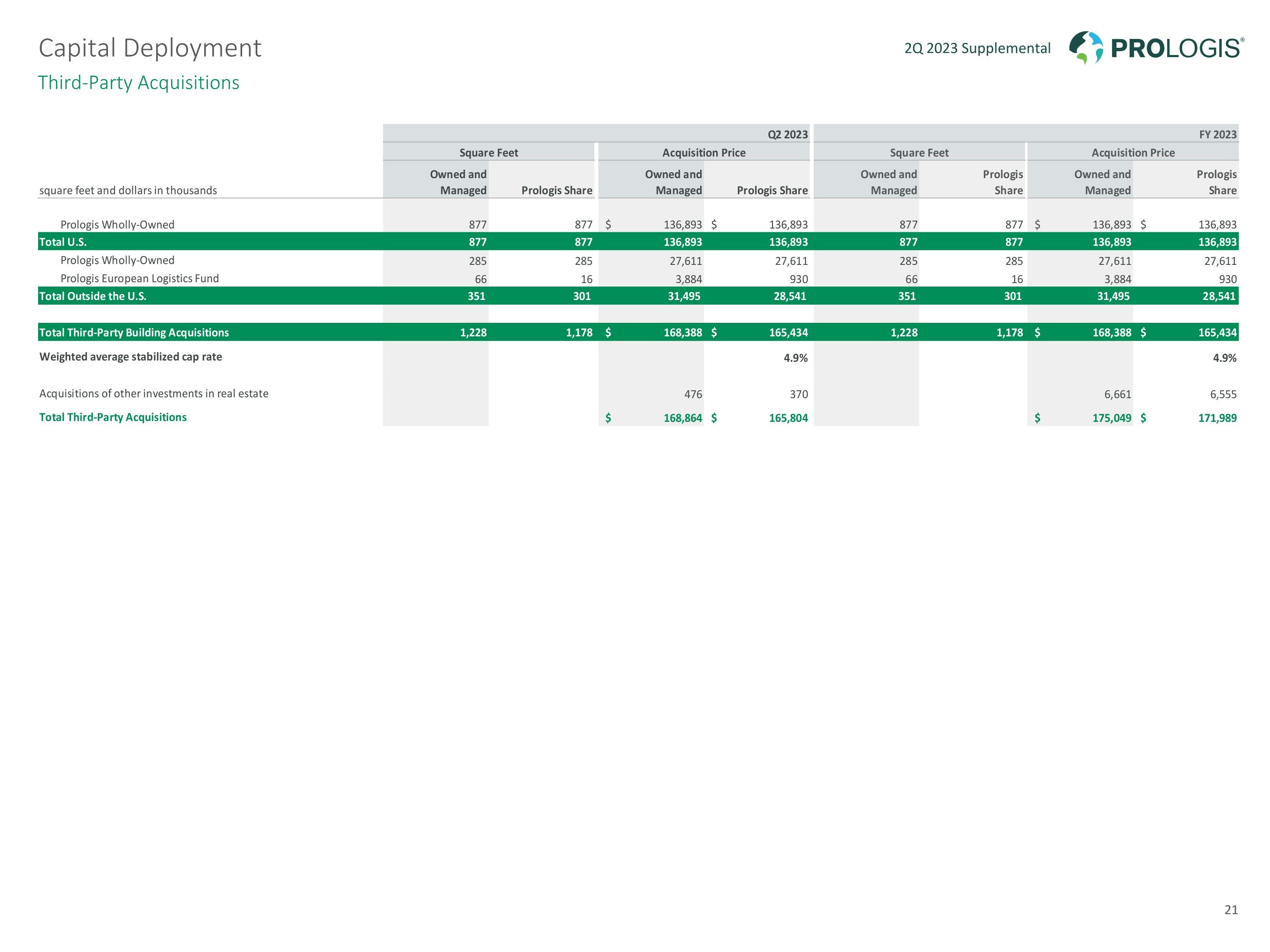
Task: Click the Prologis European Logistics Fund row label
Action: 140,278
